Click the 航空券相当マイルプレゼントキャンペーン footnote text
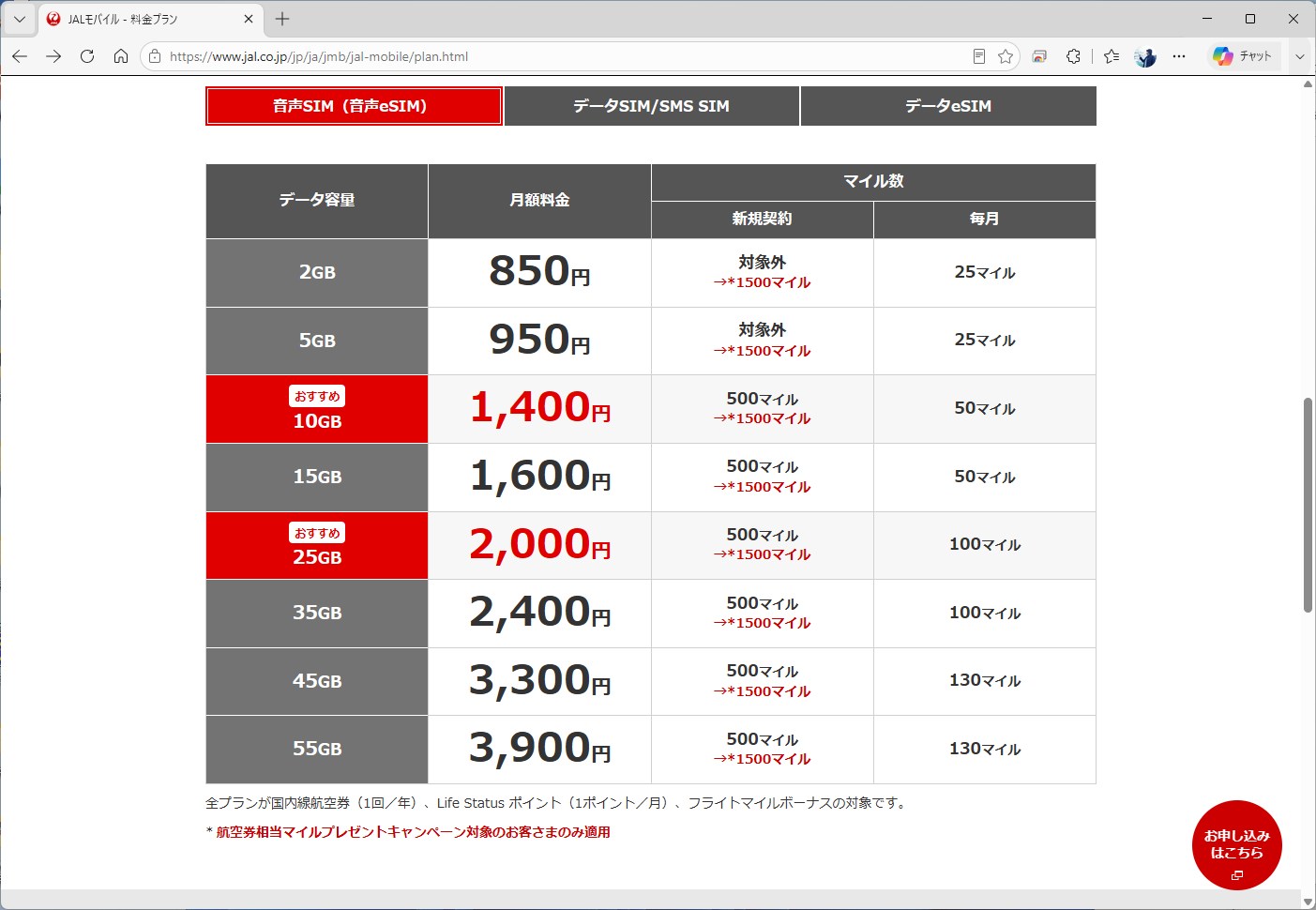1316x910 pixels. pyautogui.click(x=413, y=832)
